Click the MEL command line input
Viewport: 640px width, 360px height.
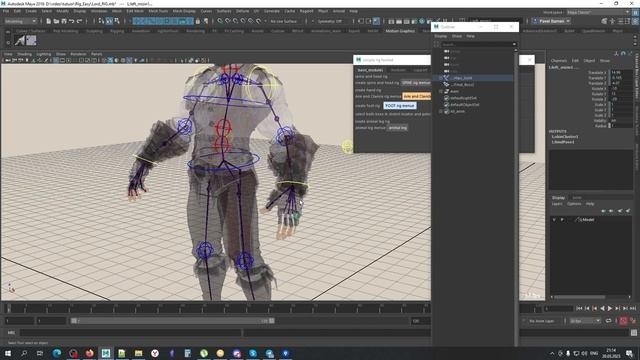click(131, 333)
